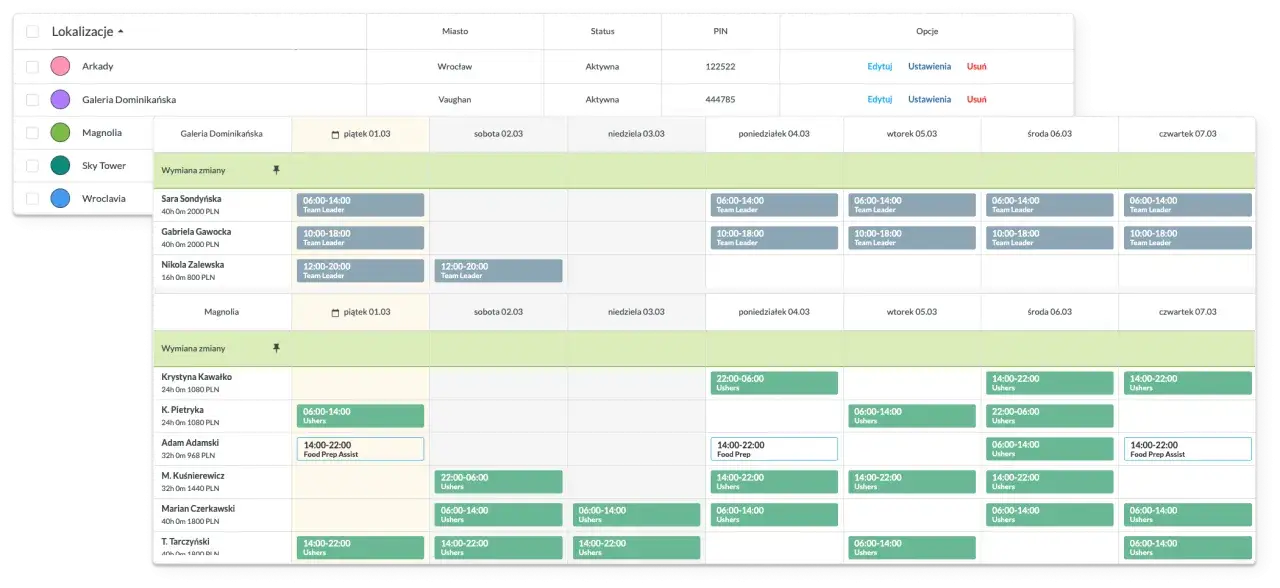Click employee name Krystyna Kawałko

(197, 377)
